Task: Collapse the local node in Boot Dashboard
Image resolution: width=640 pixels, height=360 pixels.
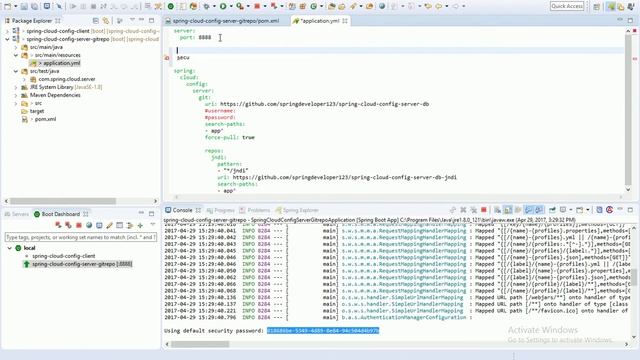Action: (10, 248)
